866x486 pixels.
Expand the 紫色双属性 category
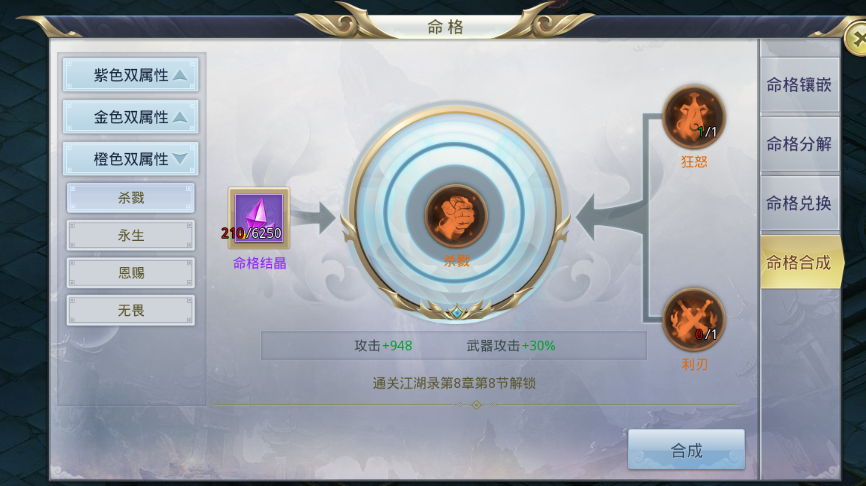130,75
